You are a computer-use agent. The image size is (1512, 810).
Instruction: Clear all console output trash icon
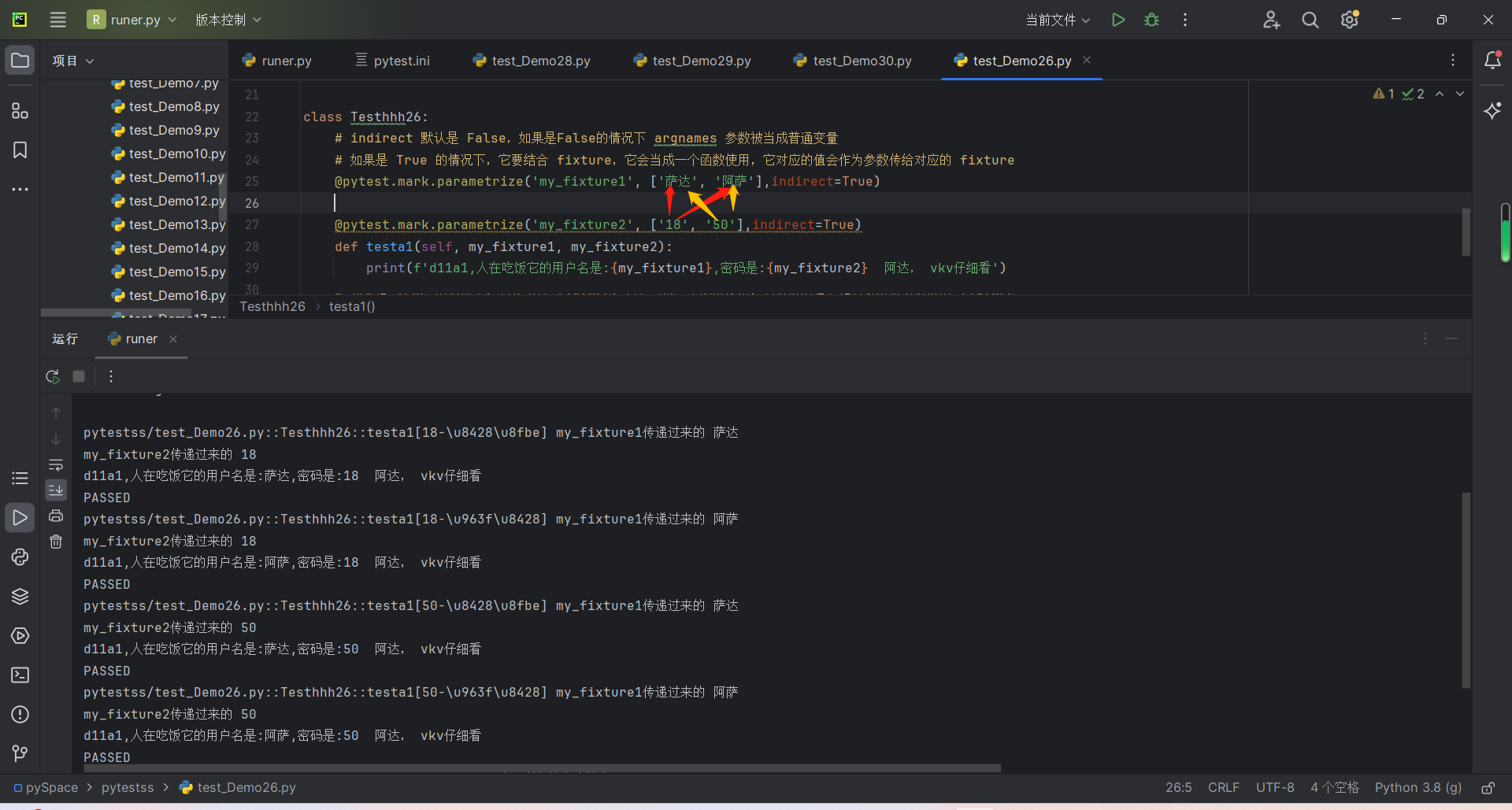[56, 542]
